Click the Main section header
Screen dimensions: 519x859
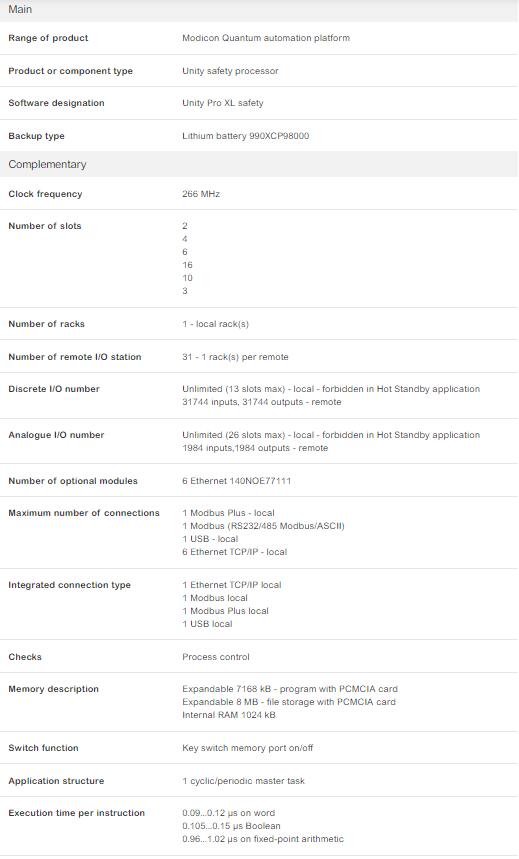259,10
